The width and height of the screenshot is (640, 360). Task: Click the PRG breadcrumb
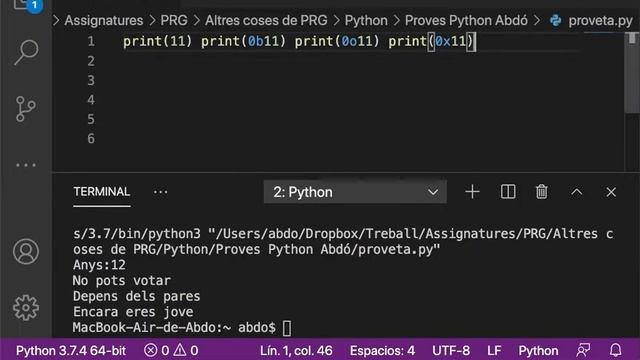pos(174,20)
